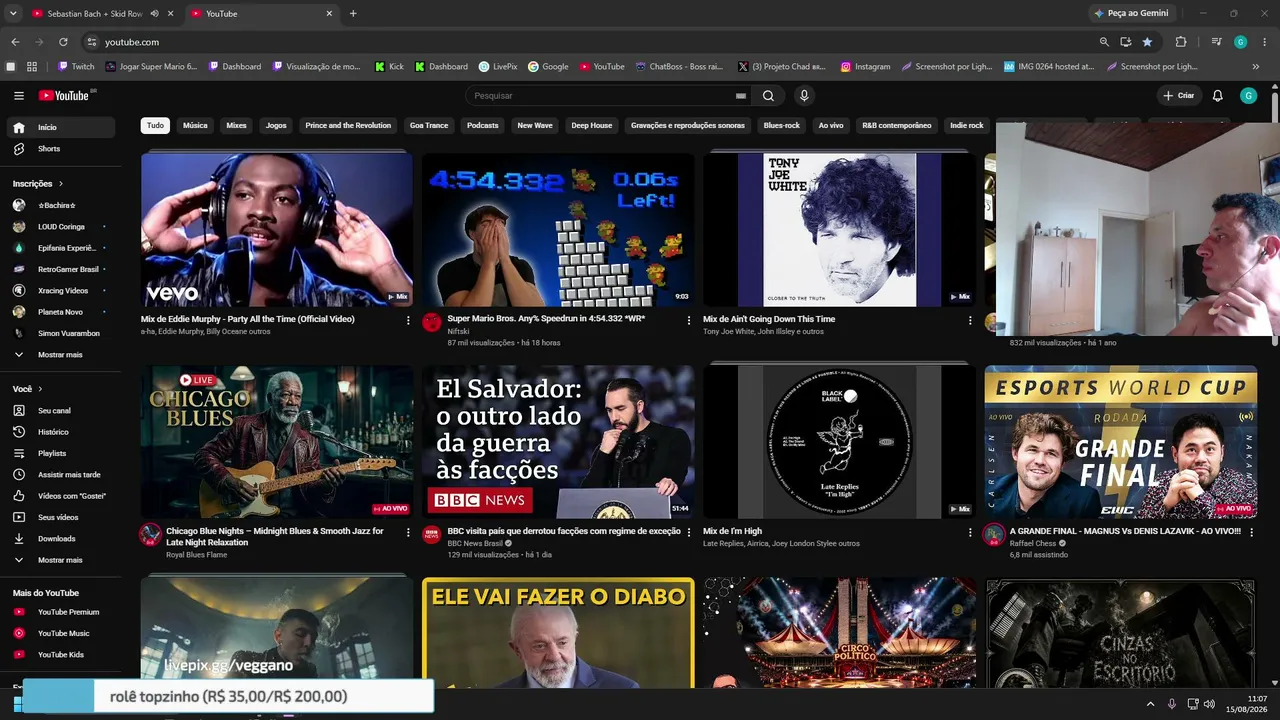
Task: Open the on-screen keyboard icon in search box
Action: point(741,96)
